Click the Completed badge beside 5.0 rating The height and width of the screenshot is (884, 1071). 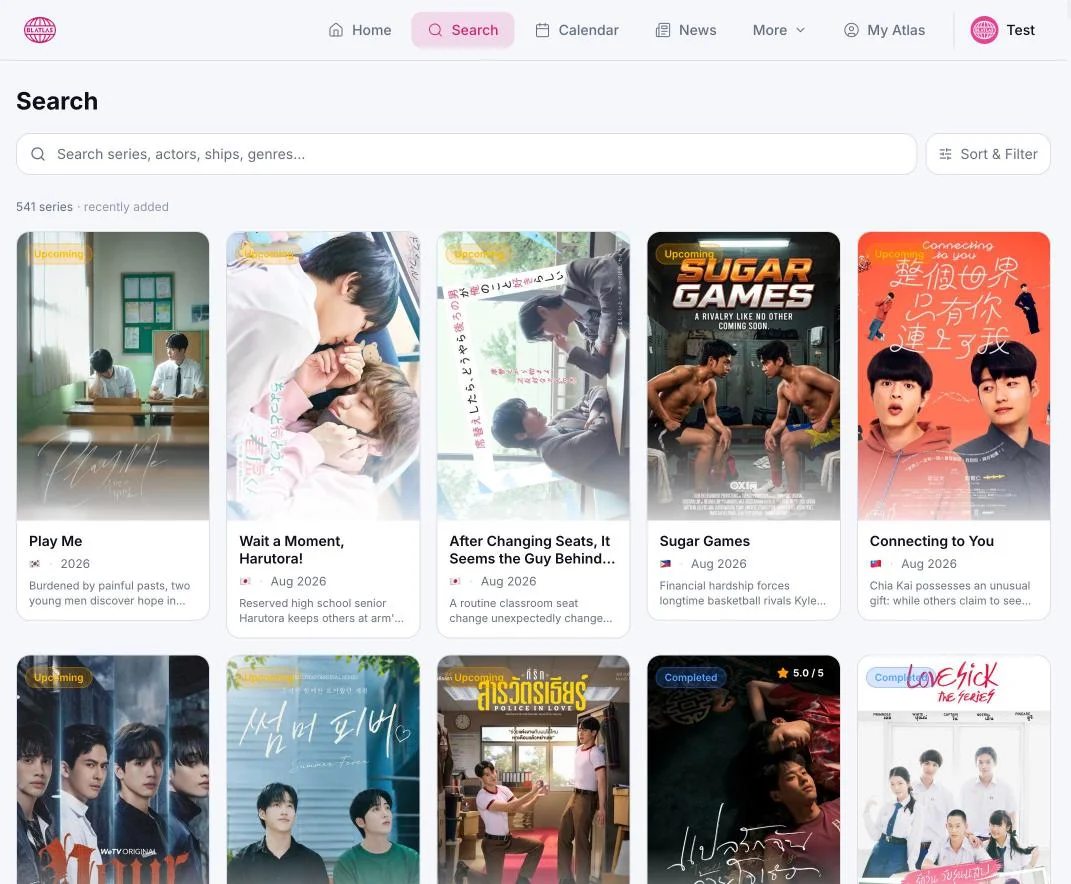[x=691, y=678]
